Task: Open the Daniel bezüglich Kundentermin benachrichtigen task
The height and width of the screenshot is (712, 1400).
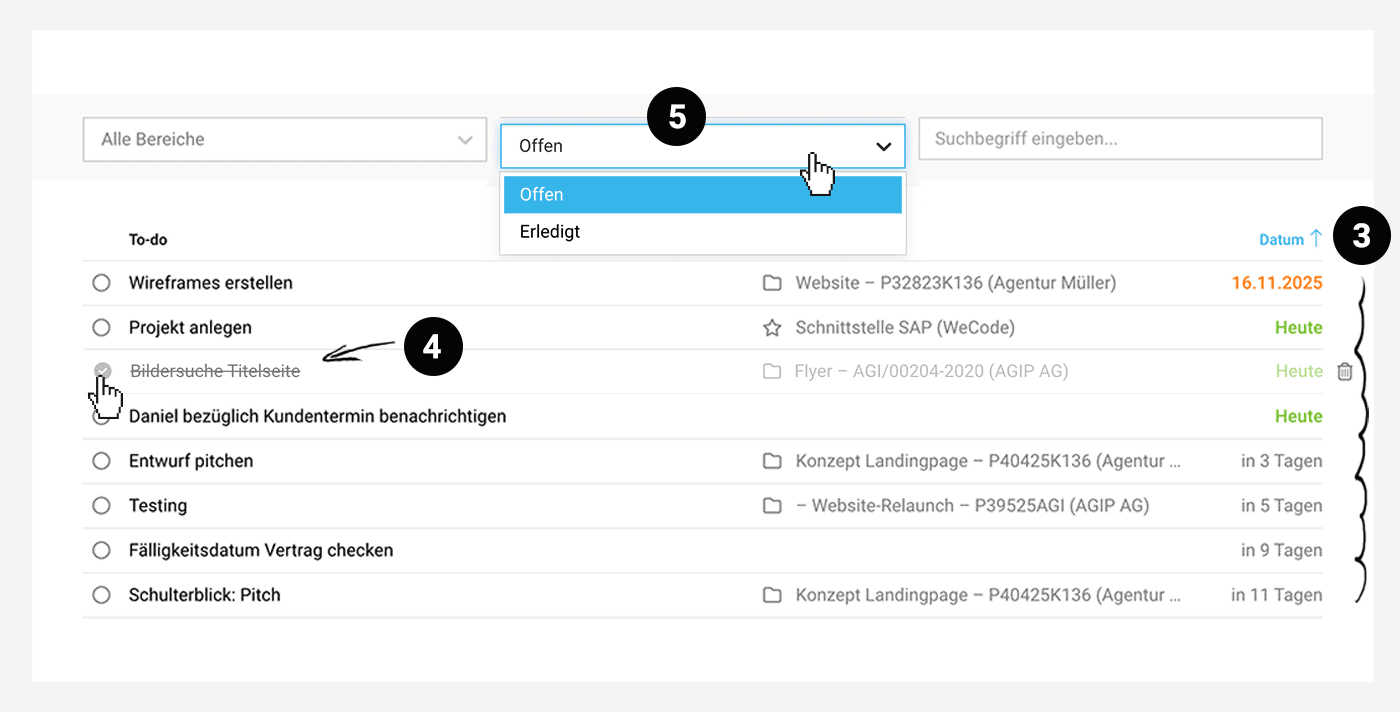Action: click(317, 416)
